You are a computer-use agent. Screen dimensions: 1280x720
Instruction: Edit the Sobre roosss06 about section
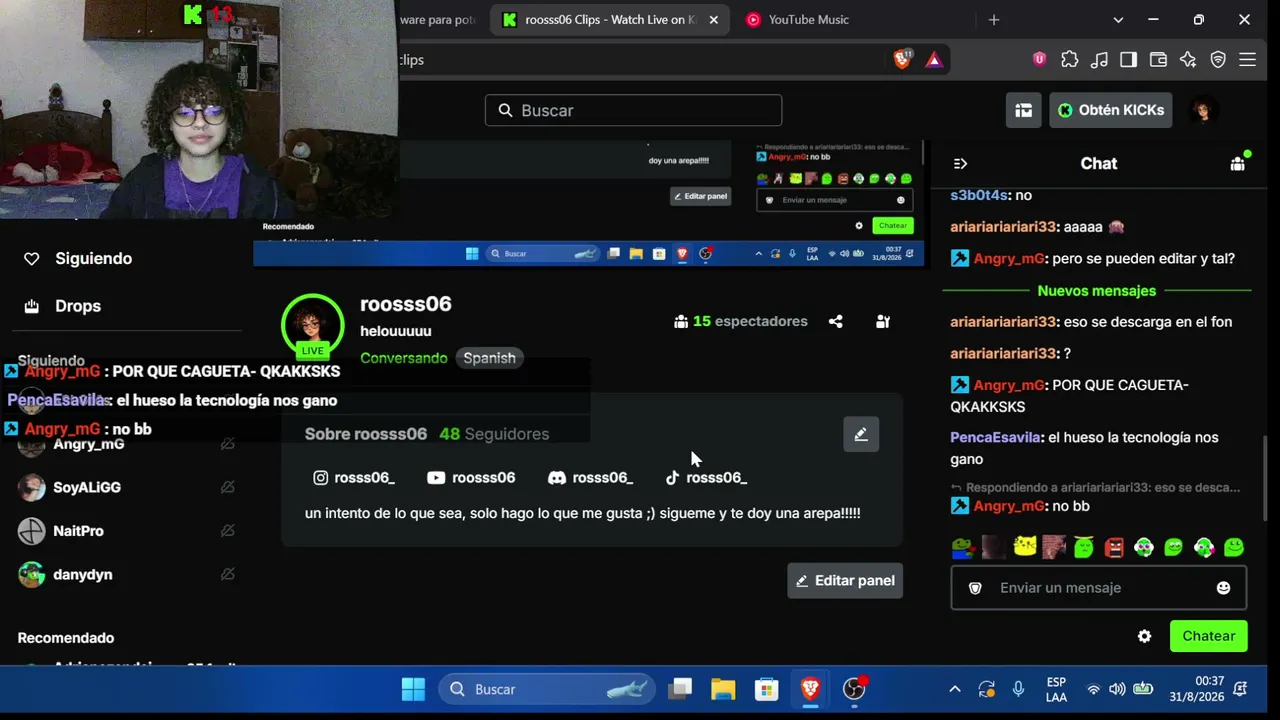tap(861, 434)
